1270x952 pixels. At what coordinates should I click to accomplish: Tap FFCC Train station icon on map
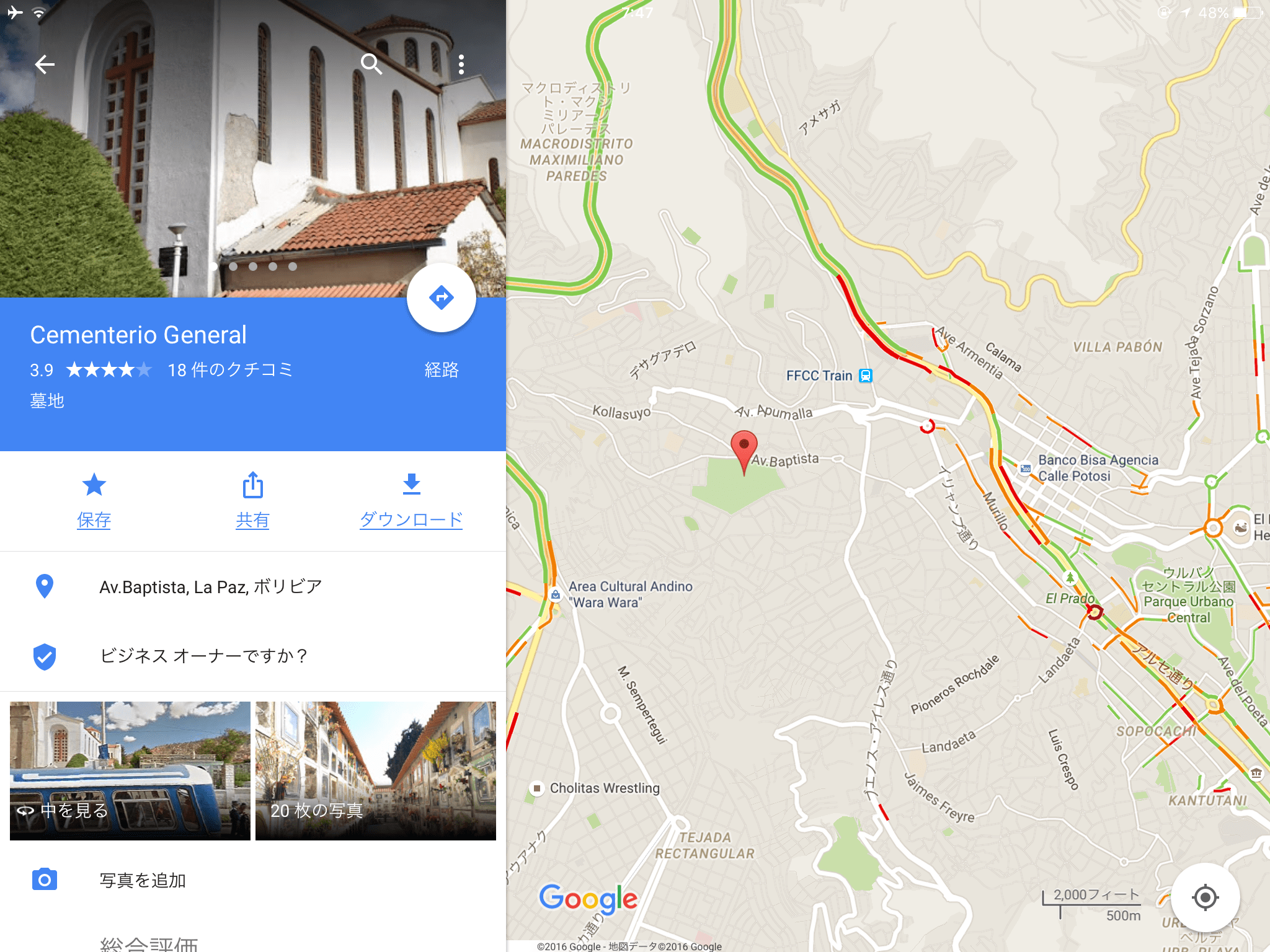pos(866,376)
